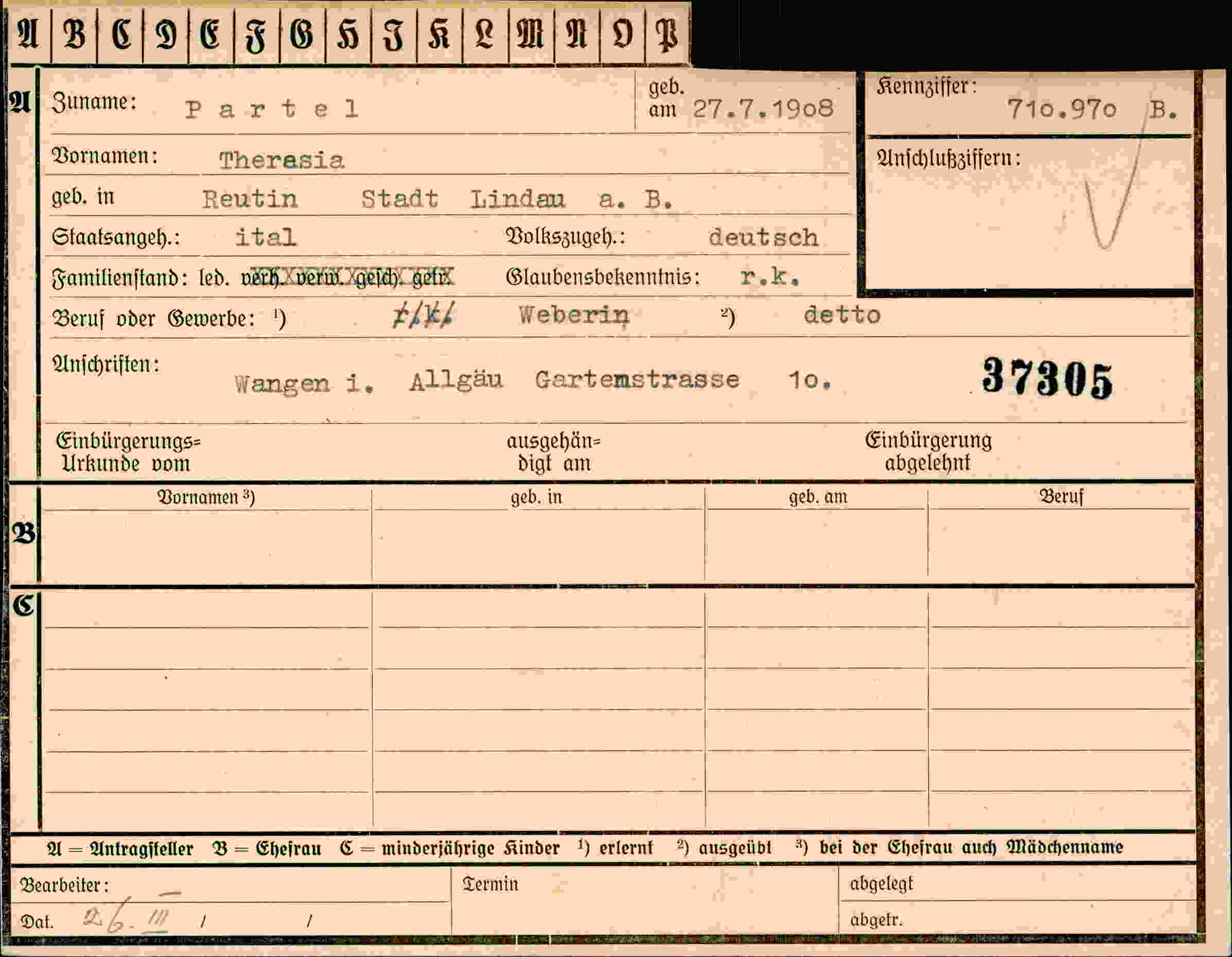The width and height of the screenshot is (1232, 957).
Task: Click the 'Termin' label
Action: 490,884
